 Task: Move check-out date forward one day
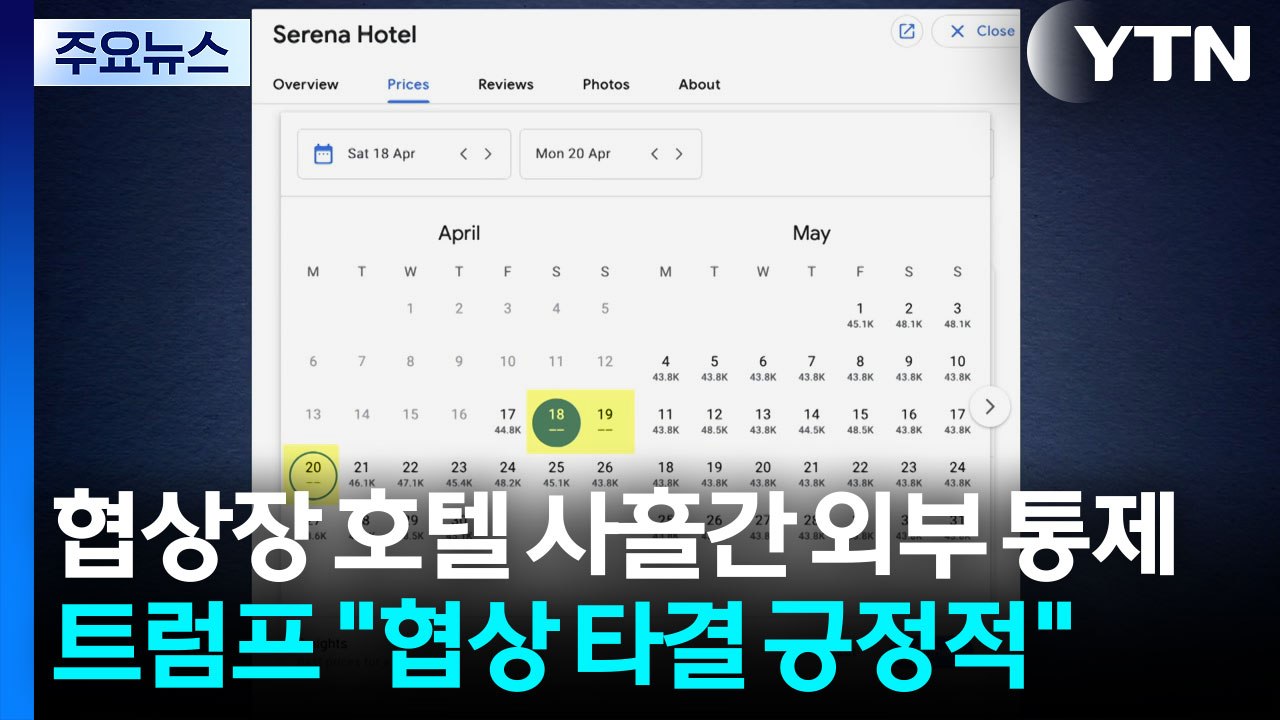pyautogui.click(x=679, y=154)
